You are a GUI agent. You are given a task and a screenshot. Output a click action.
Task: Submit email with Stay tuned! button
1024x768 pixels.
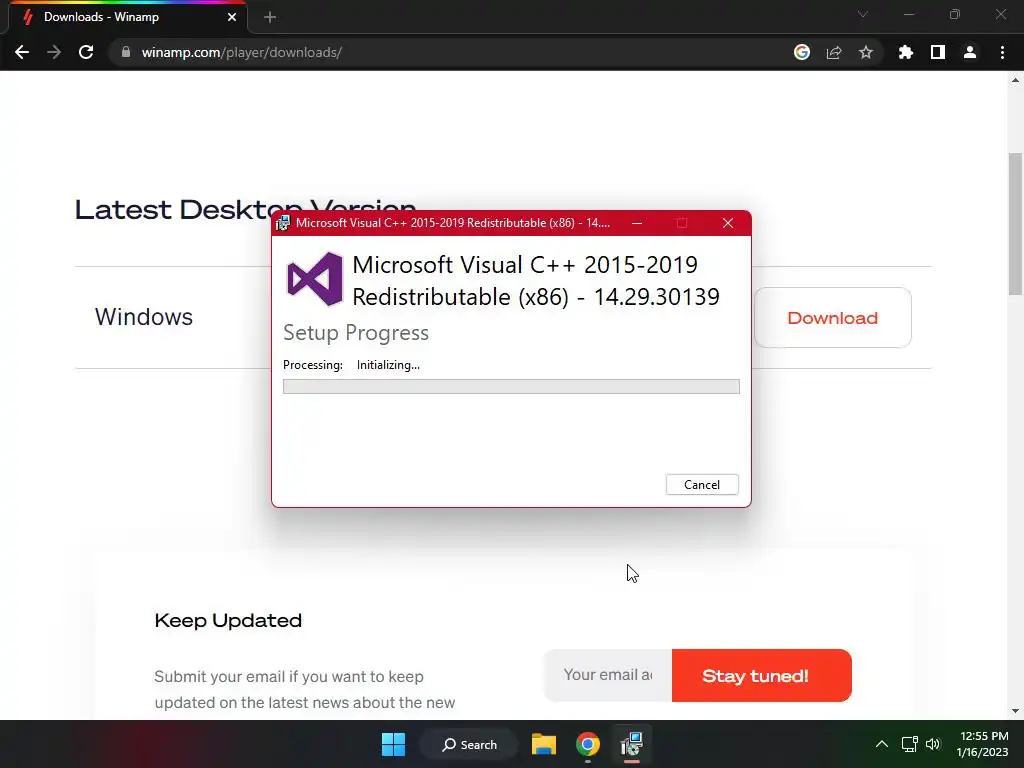pyautogui.click(x=761, y=675)
